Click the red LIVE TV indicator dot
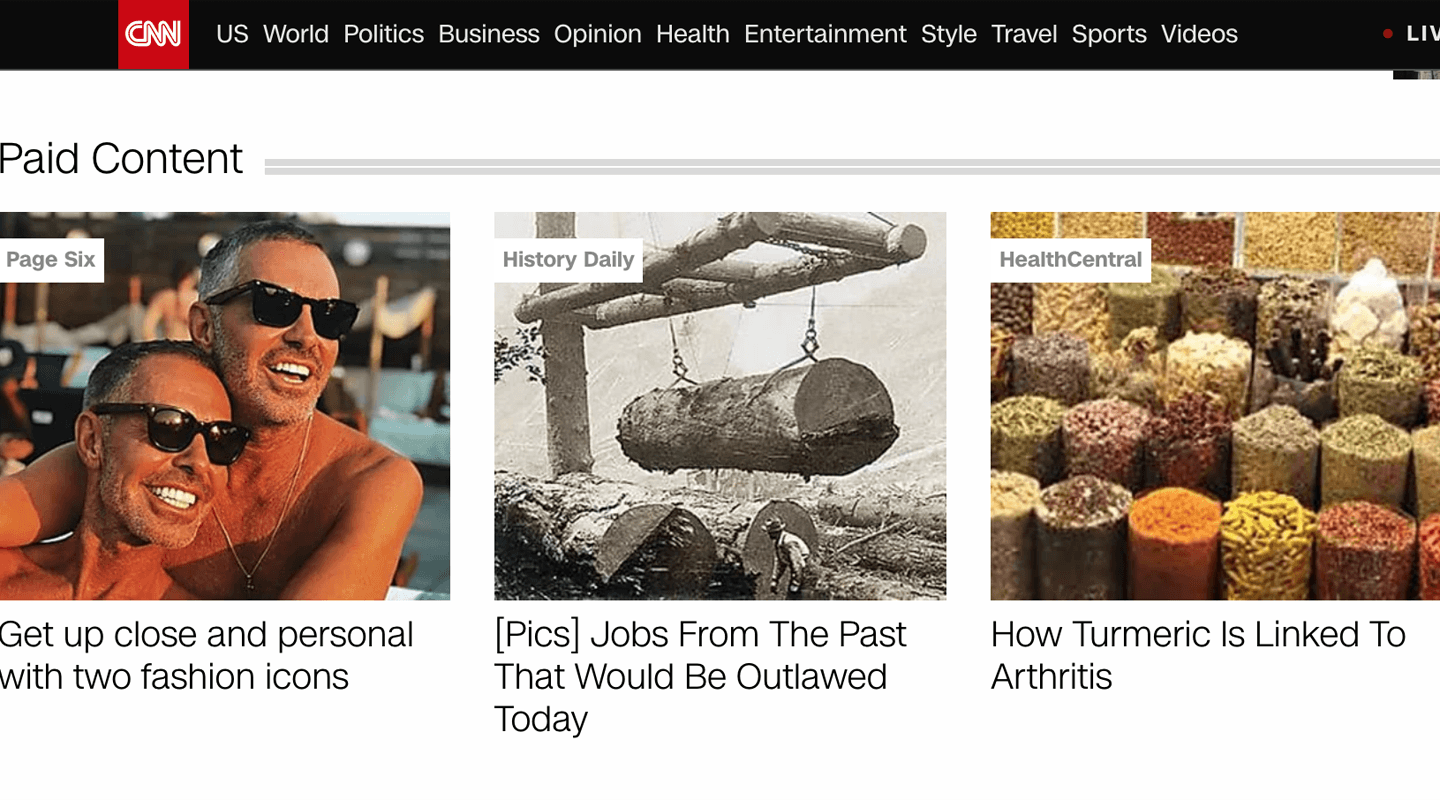Image resolution: width=1440 pixels, height=800 pixels. pos(1388,33)
